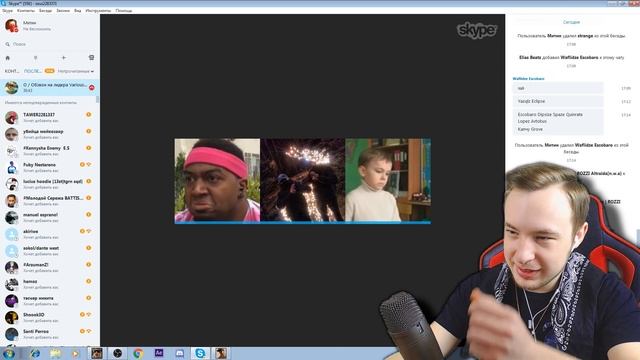Open the TAWER2281337 contact request
This screenshot has width=640, height=360.
[49, 118]
